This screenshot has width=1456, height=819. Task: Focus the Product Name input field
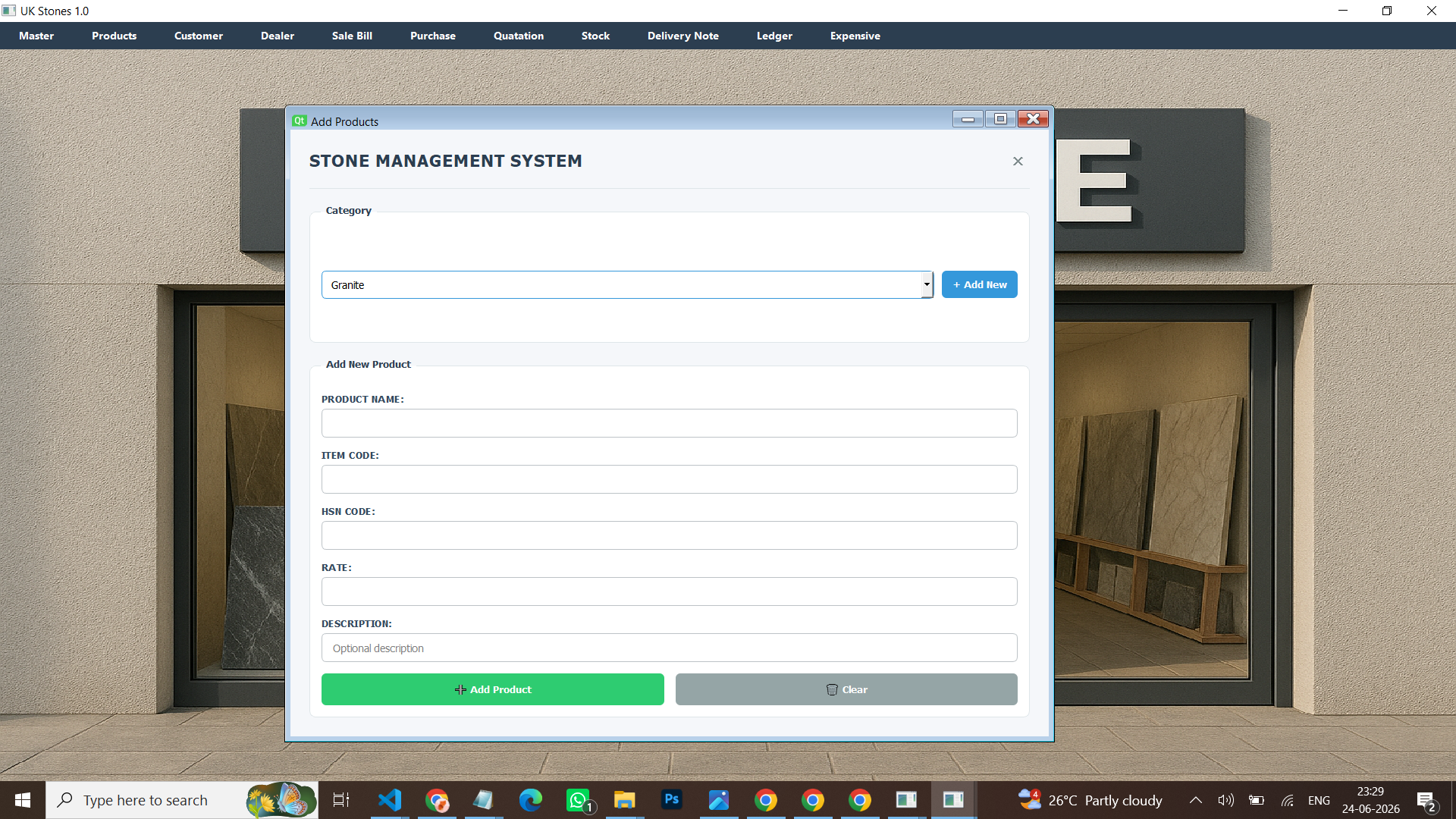coord(669,423)
